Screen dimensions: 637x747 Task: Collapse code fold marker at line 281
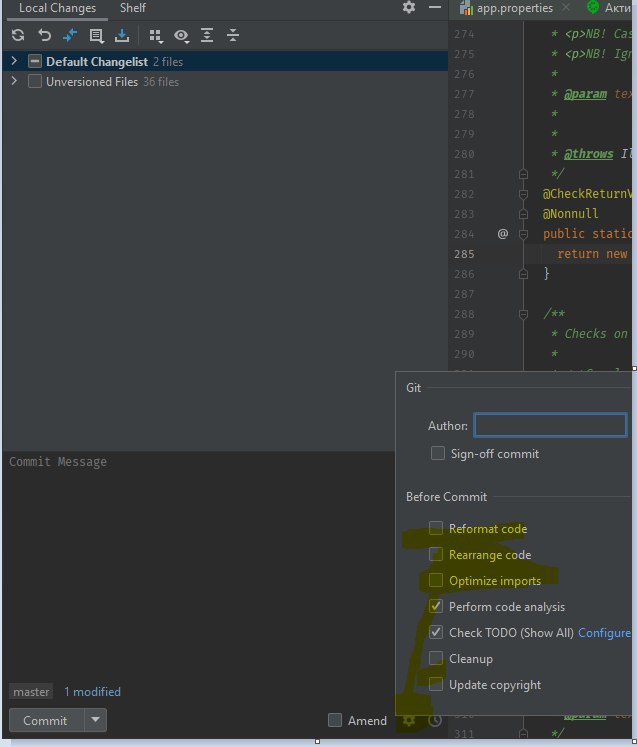click(523, 174)
